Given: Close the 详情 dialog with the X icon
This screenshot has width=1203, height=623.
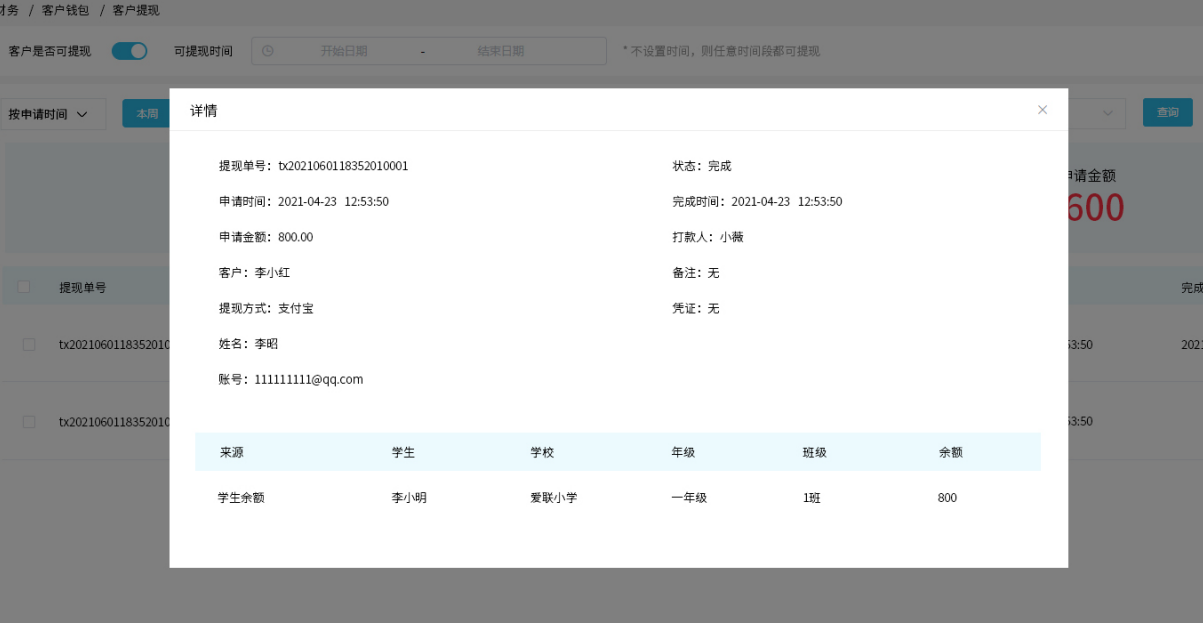Looking at the screenshot, I should click(x=1042, y=110).
